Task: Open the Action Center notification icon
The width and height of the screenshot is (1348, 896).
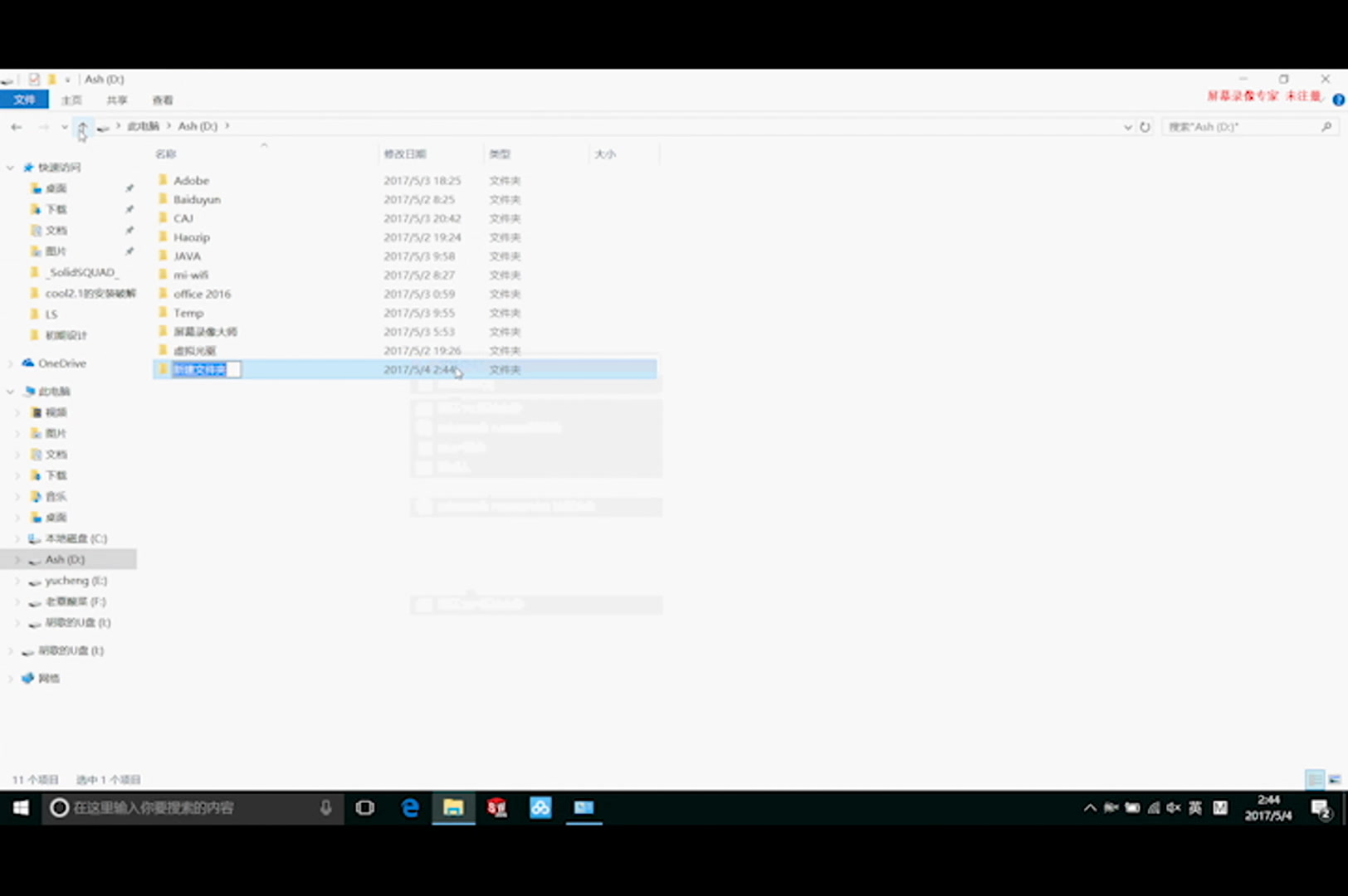Action: click(x=1321, y=809)
